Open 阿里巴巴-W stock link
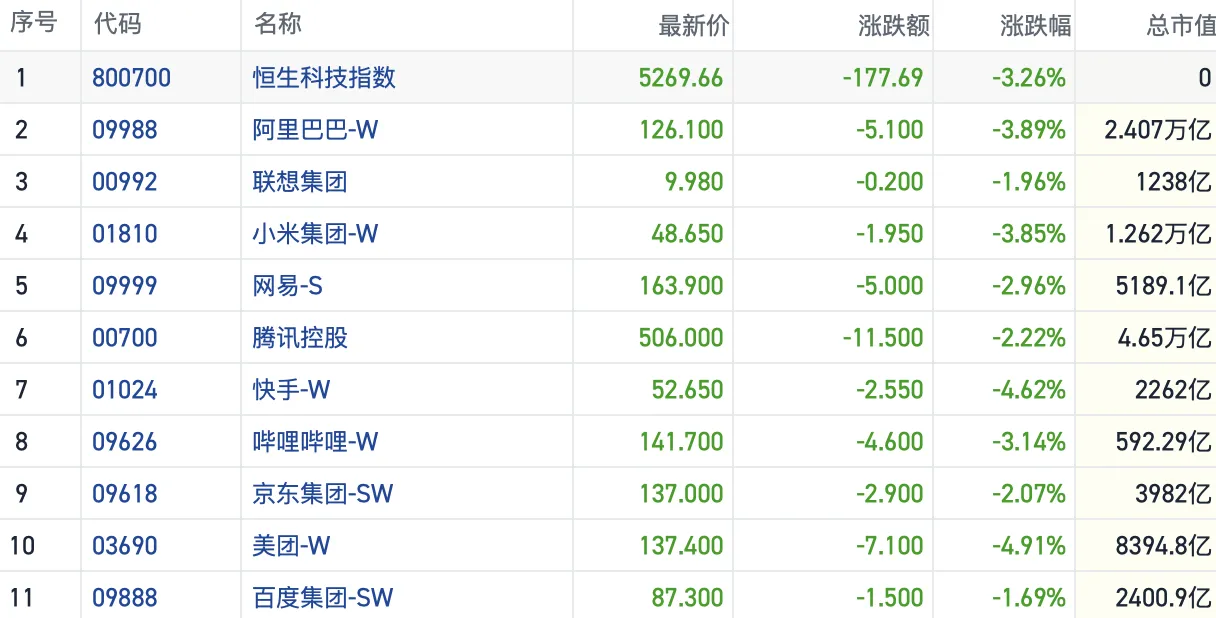Screen dimensions: 1216x618 (x=315, y=130)
